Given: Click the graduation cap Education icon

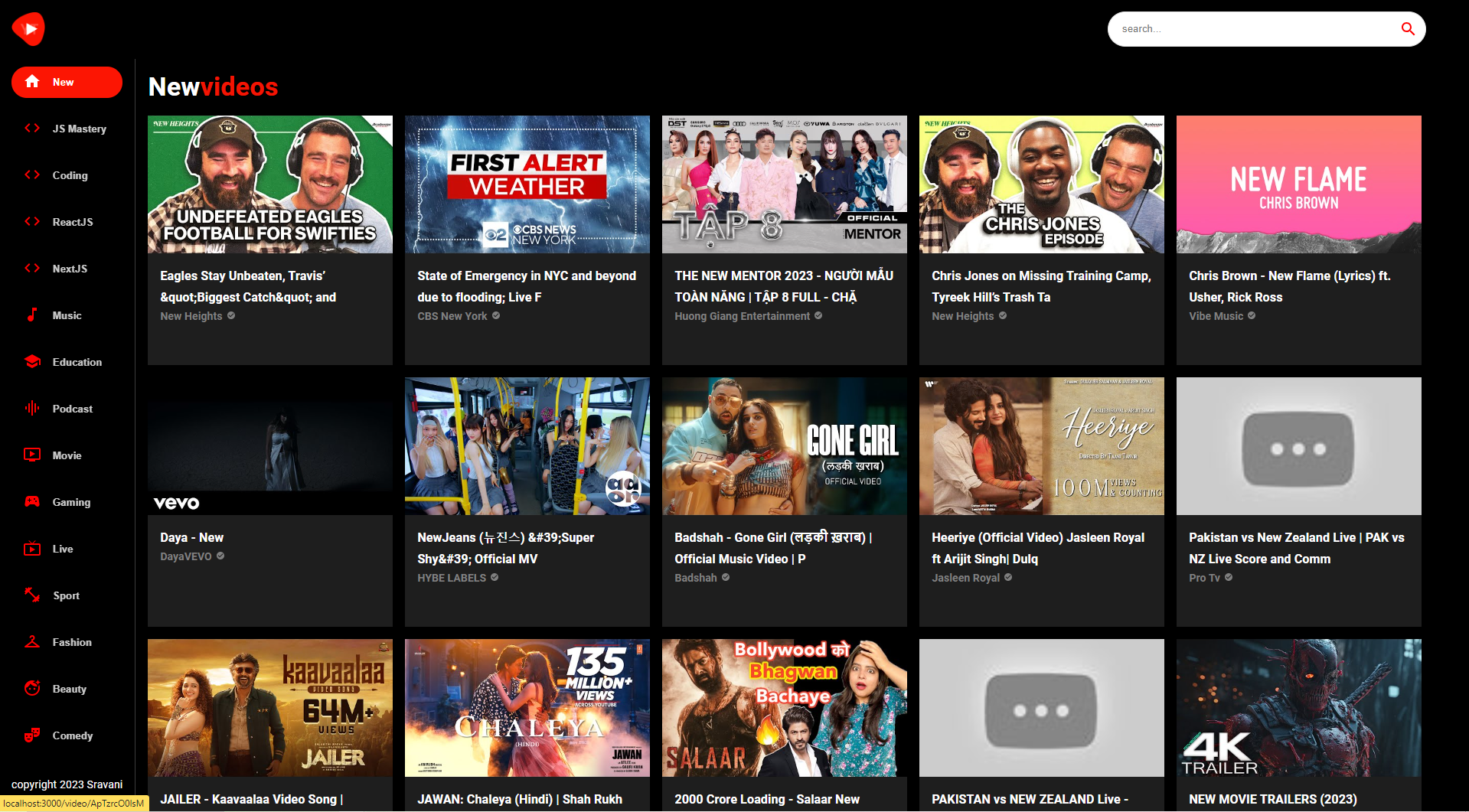Looking at the screenshot, I should tap(32, 361).
